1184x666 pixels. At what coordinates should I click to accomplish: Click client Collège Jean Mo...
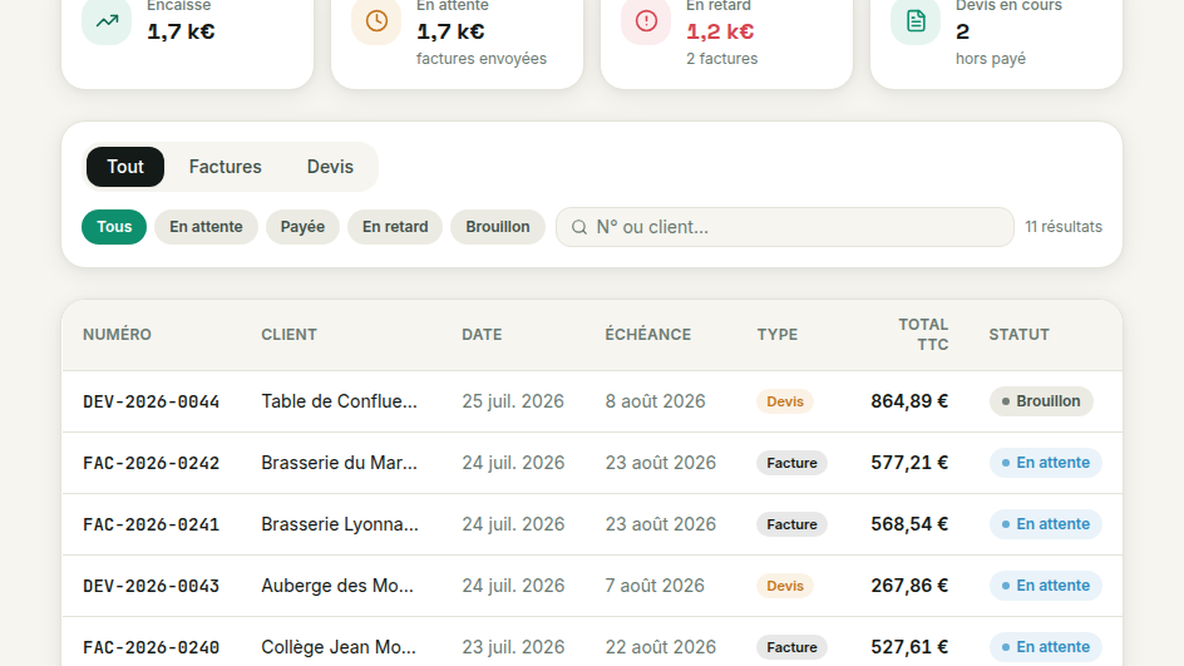pyautogui.click(x=338, y=647)
